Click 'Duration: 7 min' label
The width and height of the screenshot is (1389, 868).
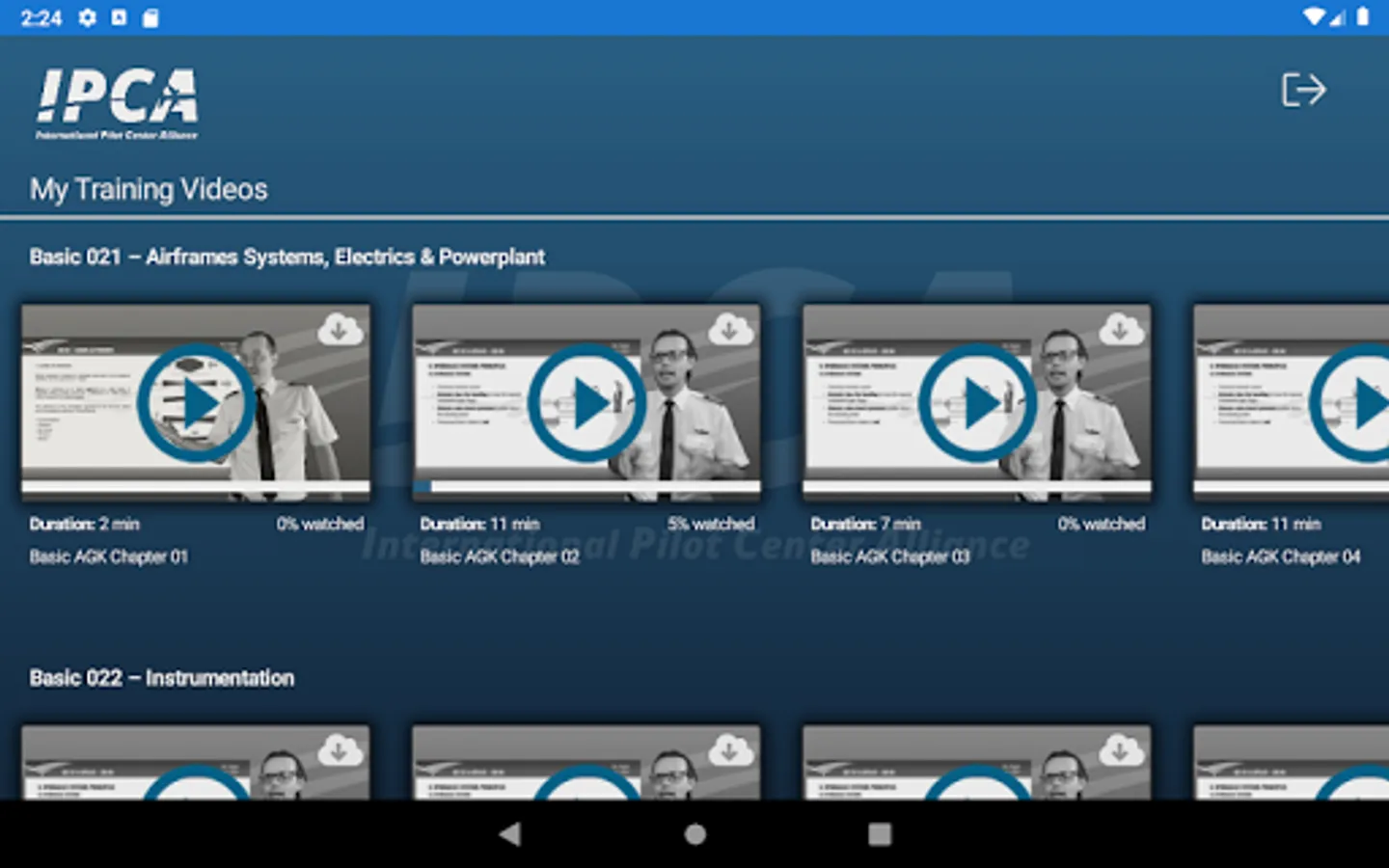pos(865,524)
